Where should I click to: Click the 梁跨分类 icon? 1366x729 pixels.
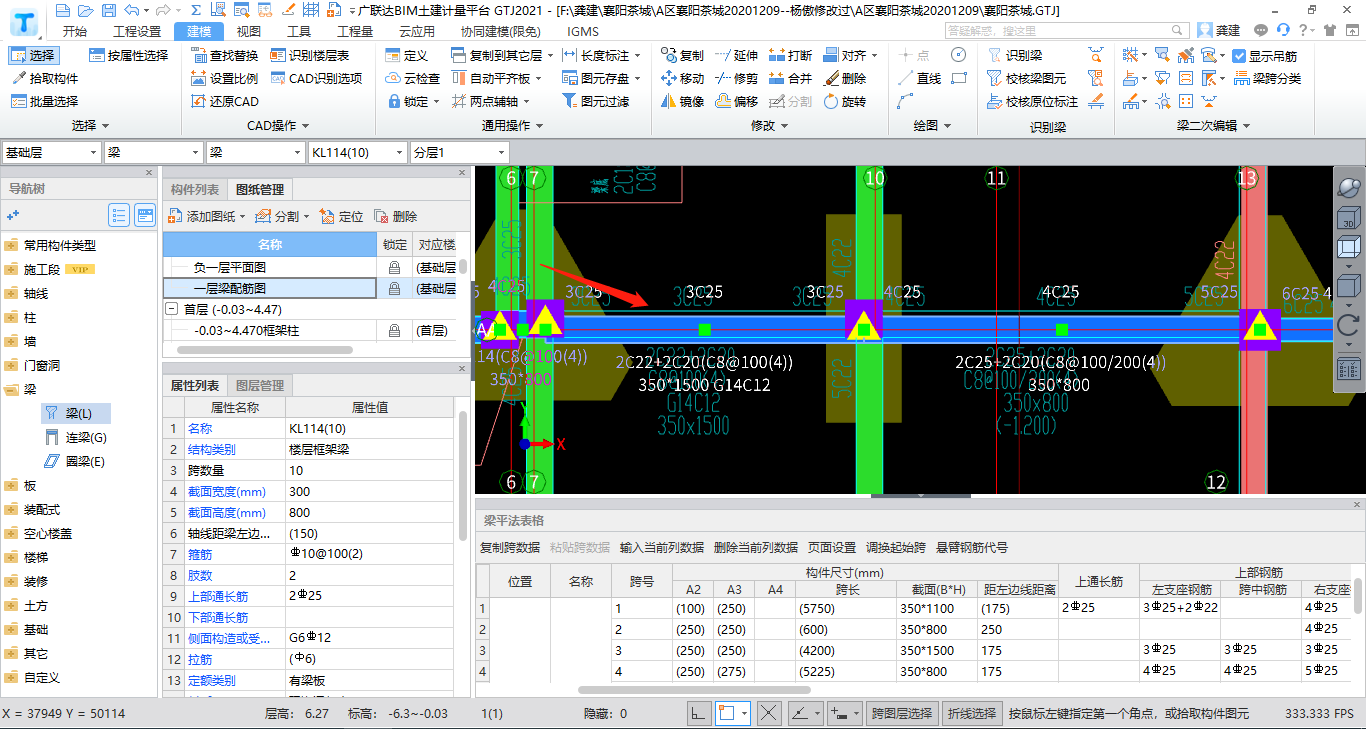1243,78
